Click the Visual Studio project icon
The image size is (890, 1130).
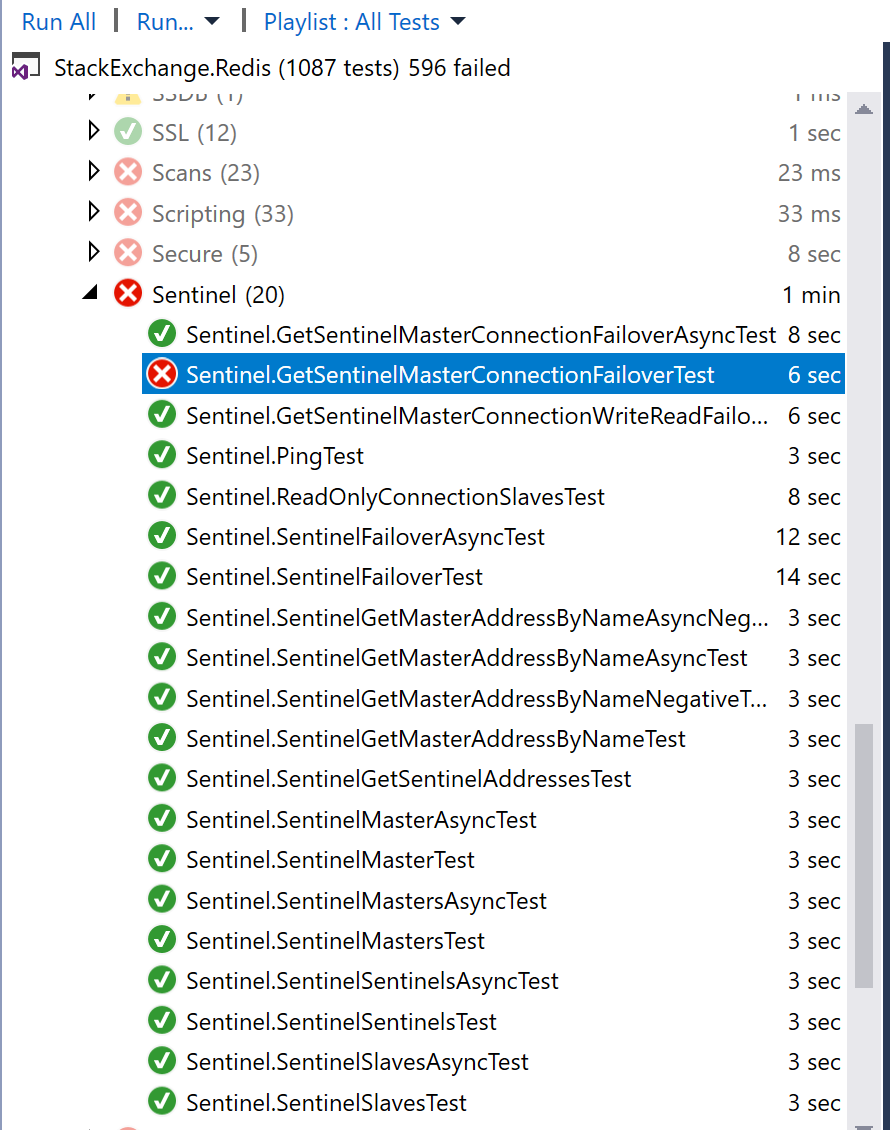tap(25, 67)
